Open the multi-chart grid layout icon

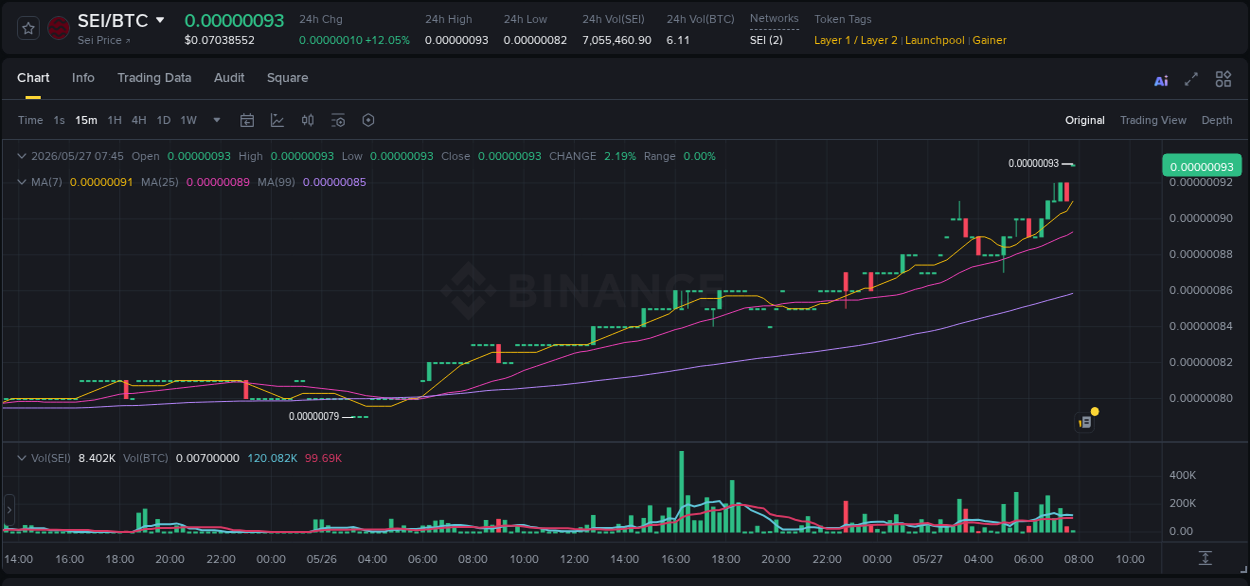pyautogui.click(x=1223, y=79)
